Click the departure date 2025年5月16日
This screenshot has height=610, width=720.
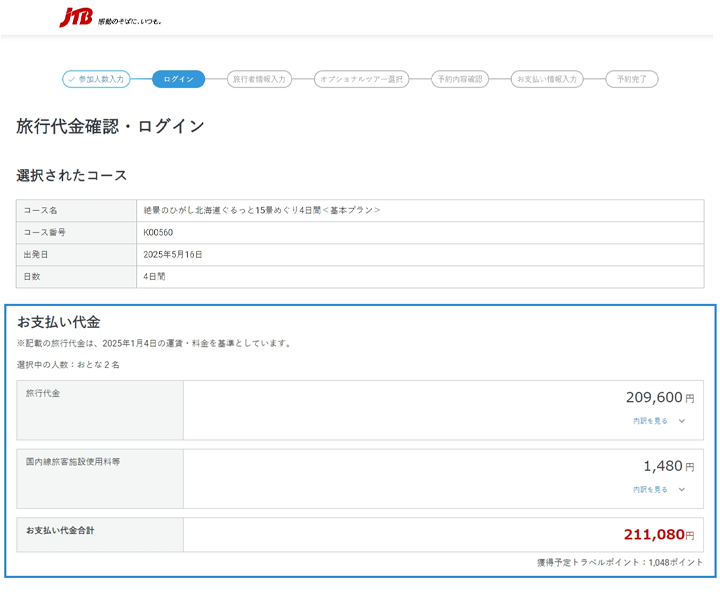coord(173,255)
